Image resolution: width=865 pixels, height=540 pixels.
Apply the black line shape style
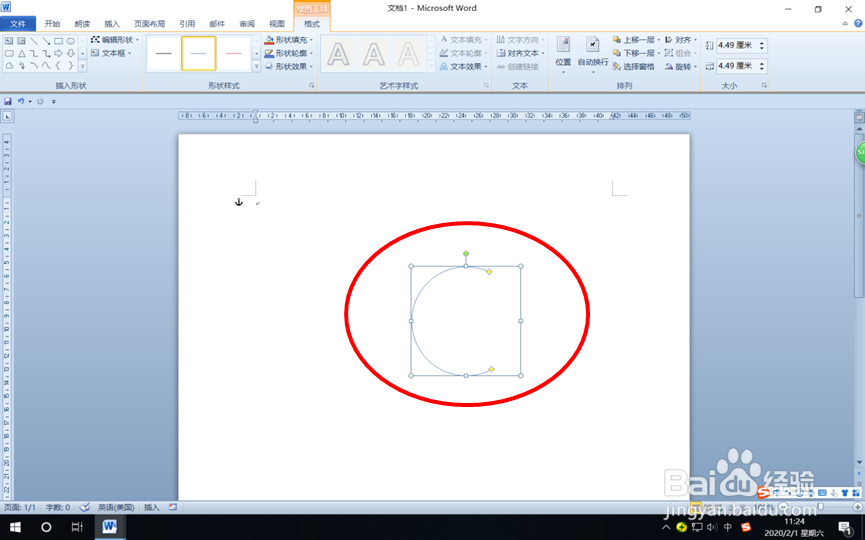[x=163, y=54]
